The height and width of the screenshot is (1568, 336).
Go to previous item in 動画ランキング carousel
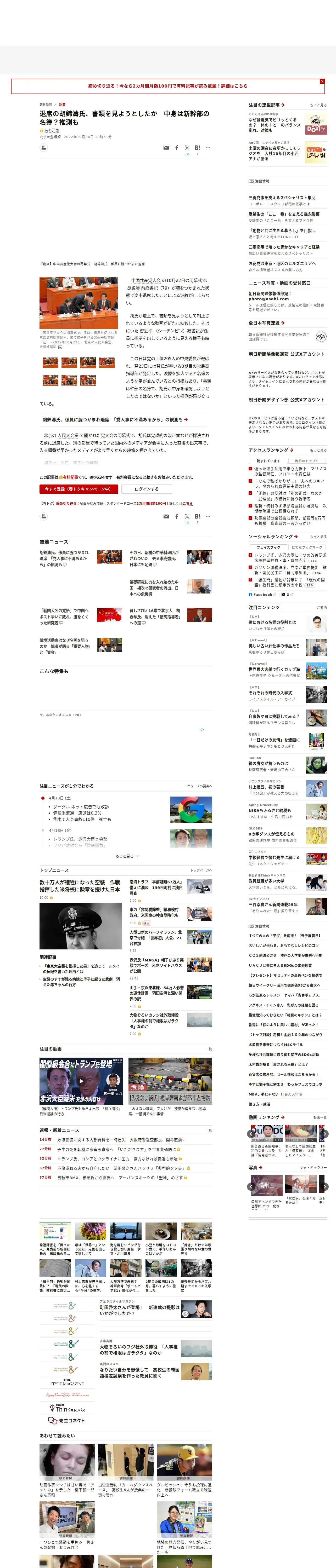[x=252, y=1134]
